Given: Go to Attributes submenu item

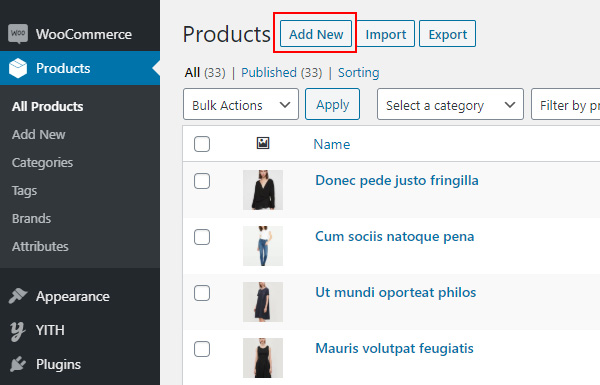Looking at the screenshot, I should pos(40,246).
